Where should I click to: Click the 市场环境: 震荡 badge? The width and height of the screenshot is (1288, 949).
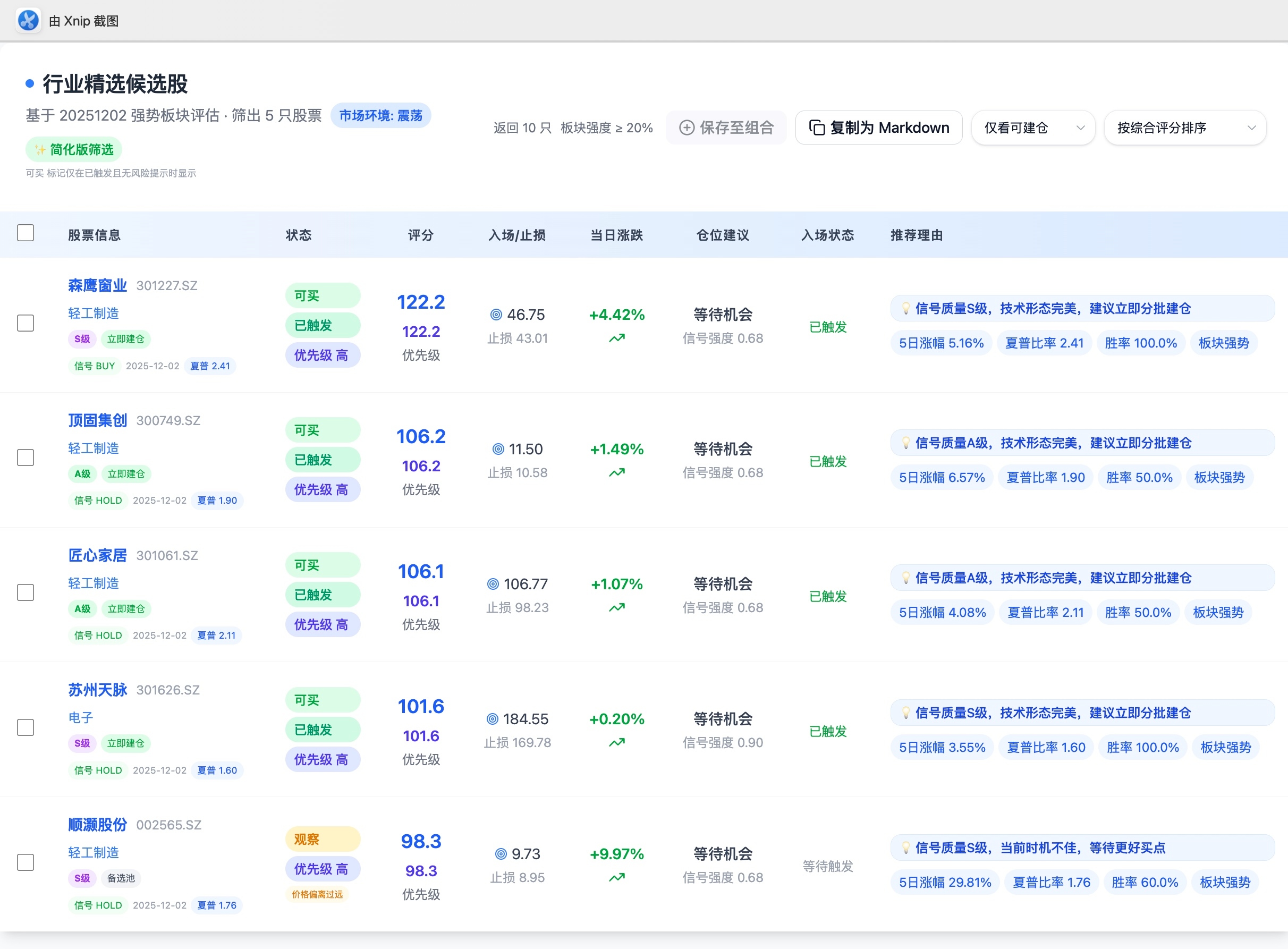[x=380, y=116]
